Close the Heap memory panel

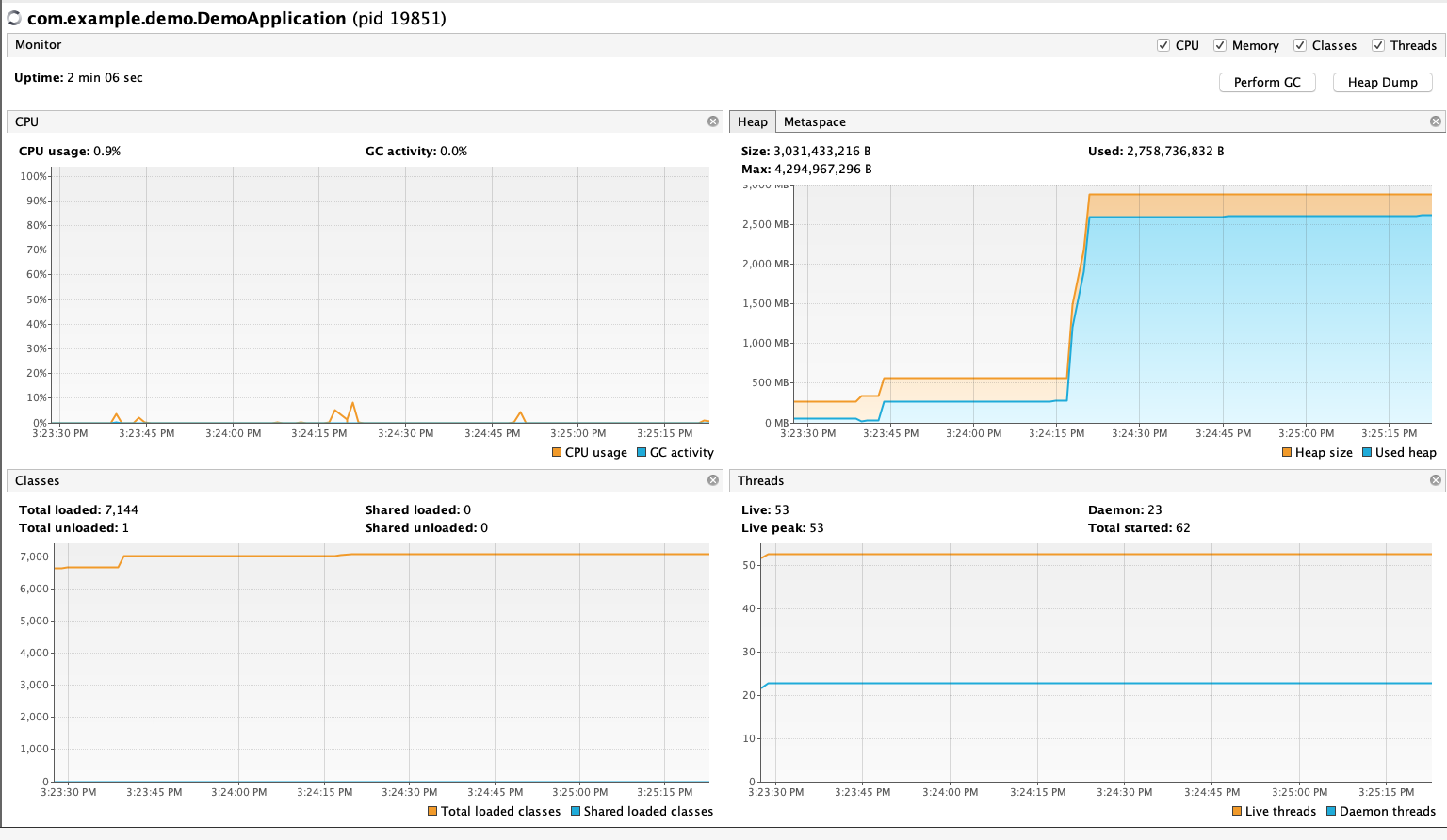click(x=1436, y=121)
